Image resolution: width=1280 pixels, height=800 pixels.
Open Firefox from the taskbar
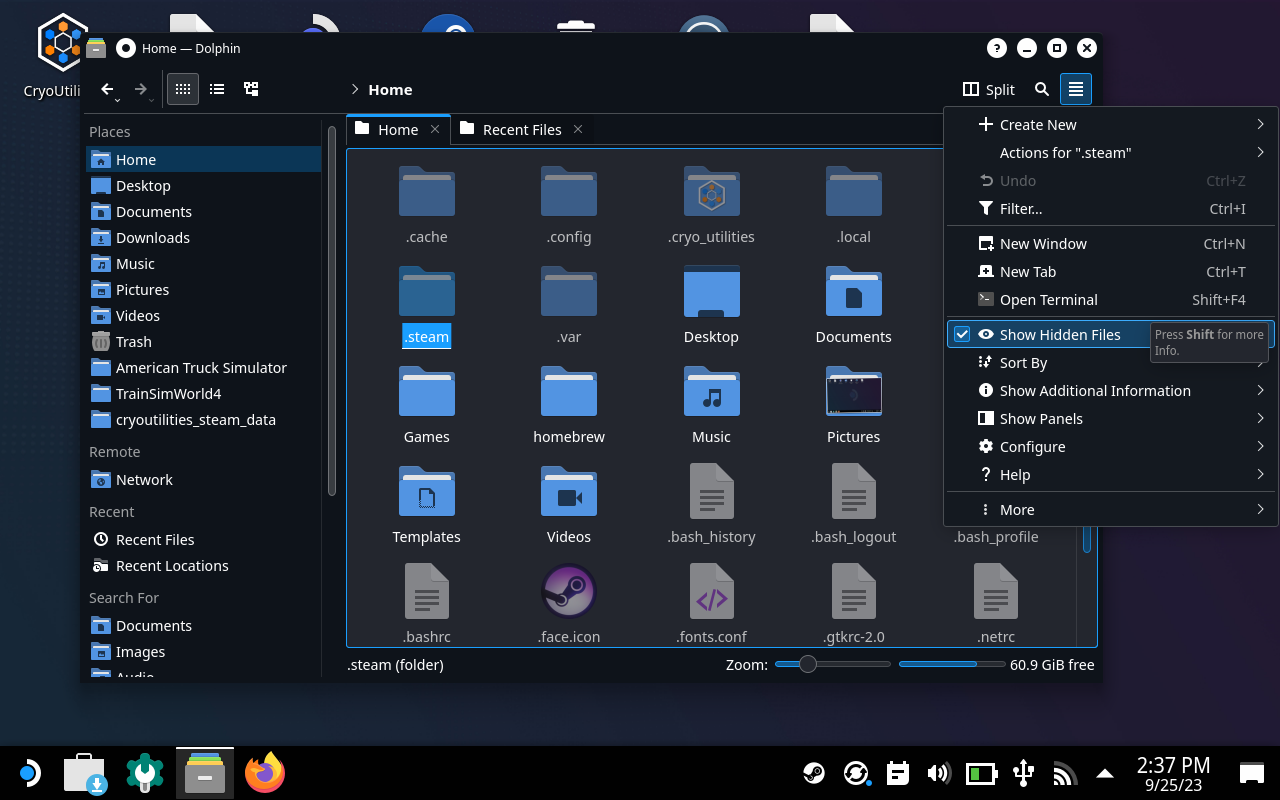point(265,773)
